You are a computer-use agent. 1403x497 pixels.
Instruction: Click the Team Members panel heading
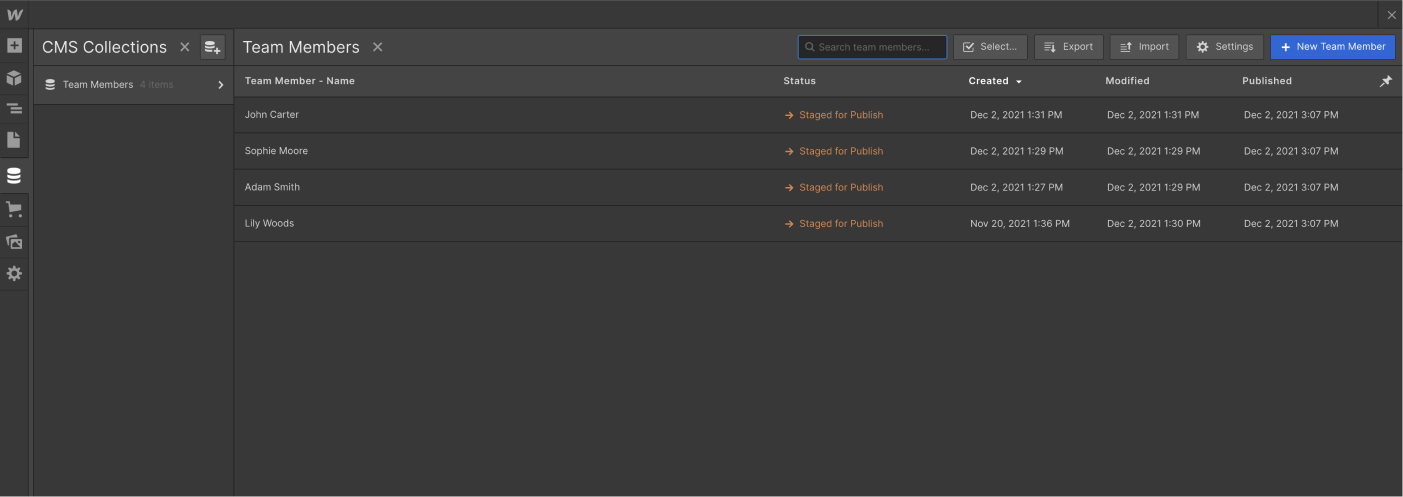click(301, 47)
